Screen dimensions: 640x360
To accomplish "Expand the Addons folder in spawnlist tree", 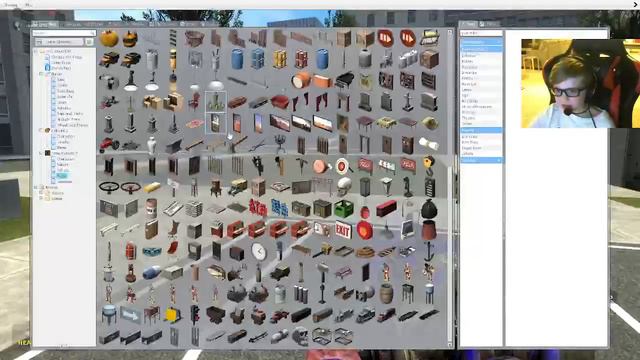I will (42, 193).
